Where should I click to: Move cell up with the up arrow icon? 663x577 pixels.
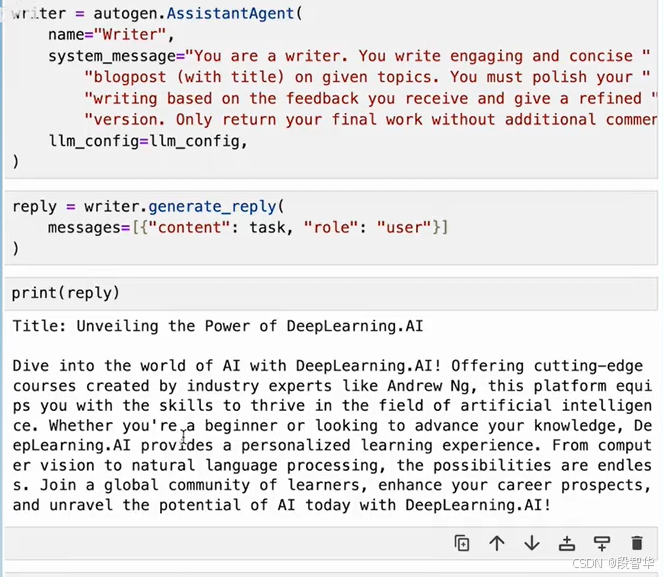pos(497,543)
